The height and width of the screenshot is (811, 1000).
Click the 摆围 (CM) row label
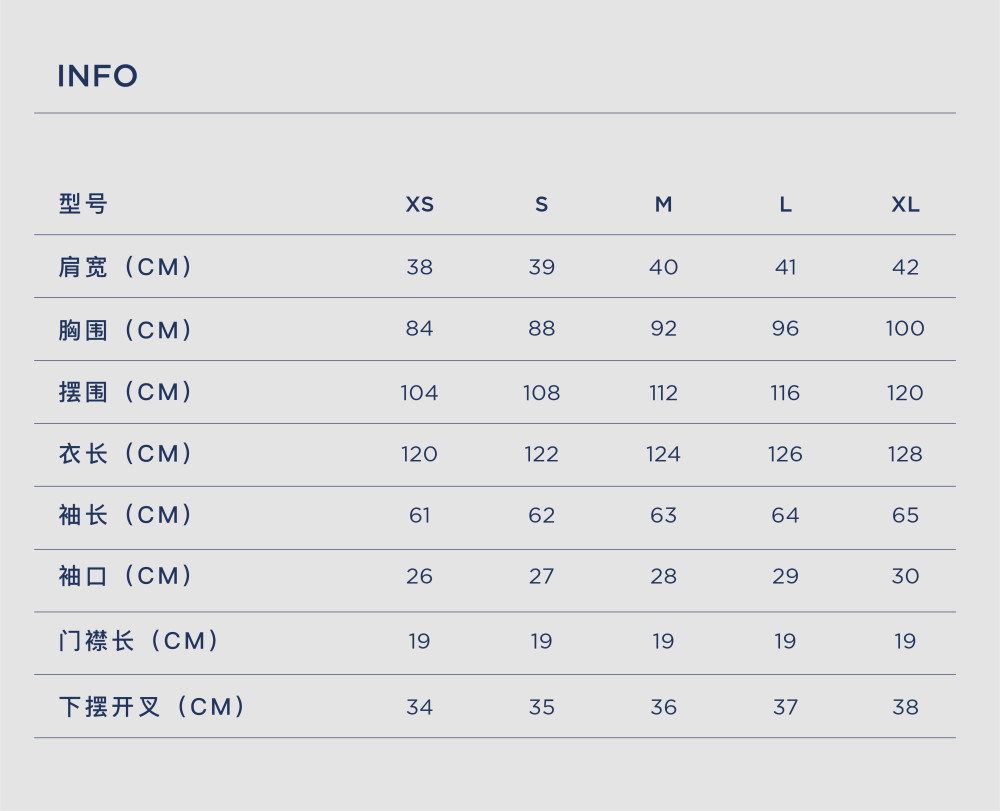125,391
